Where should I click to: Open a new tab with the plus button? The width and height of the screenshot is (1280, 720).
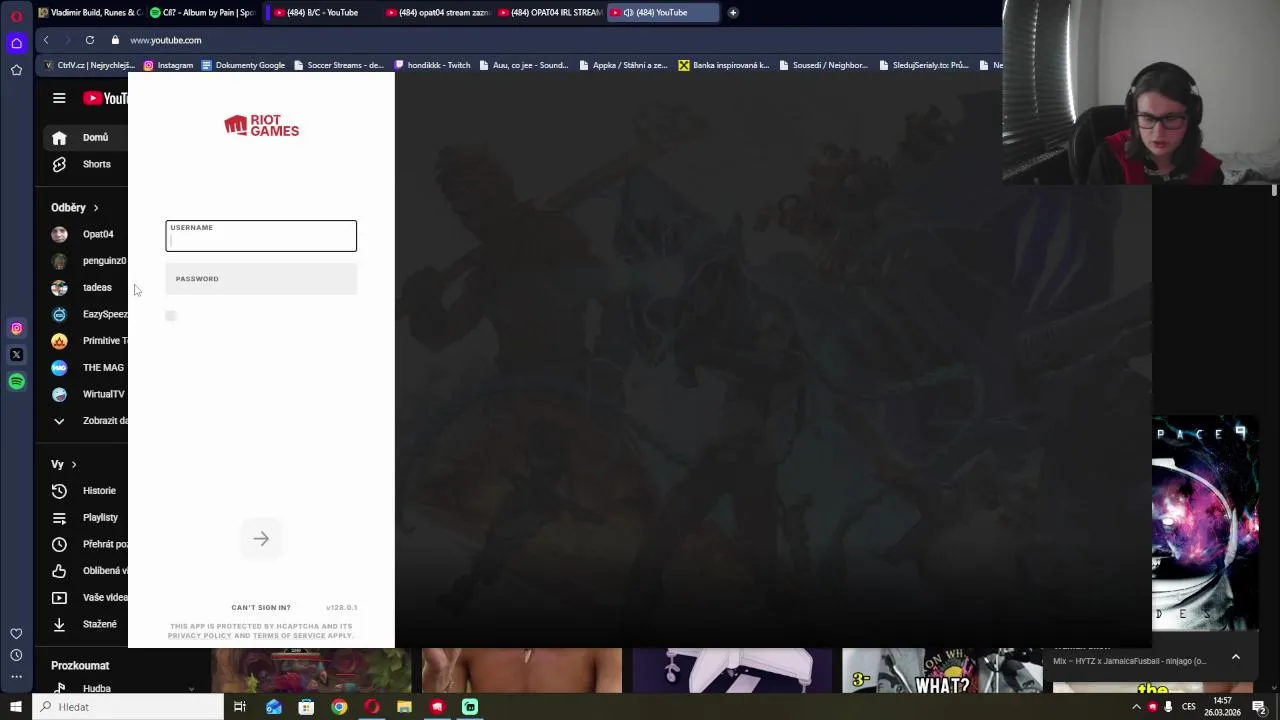[733, 13]
